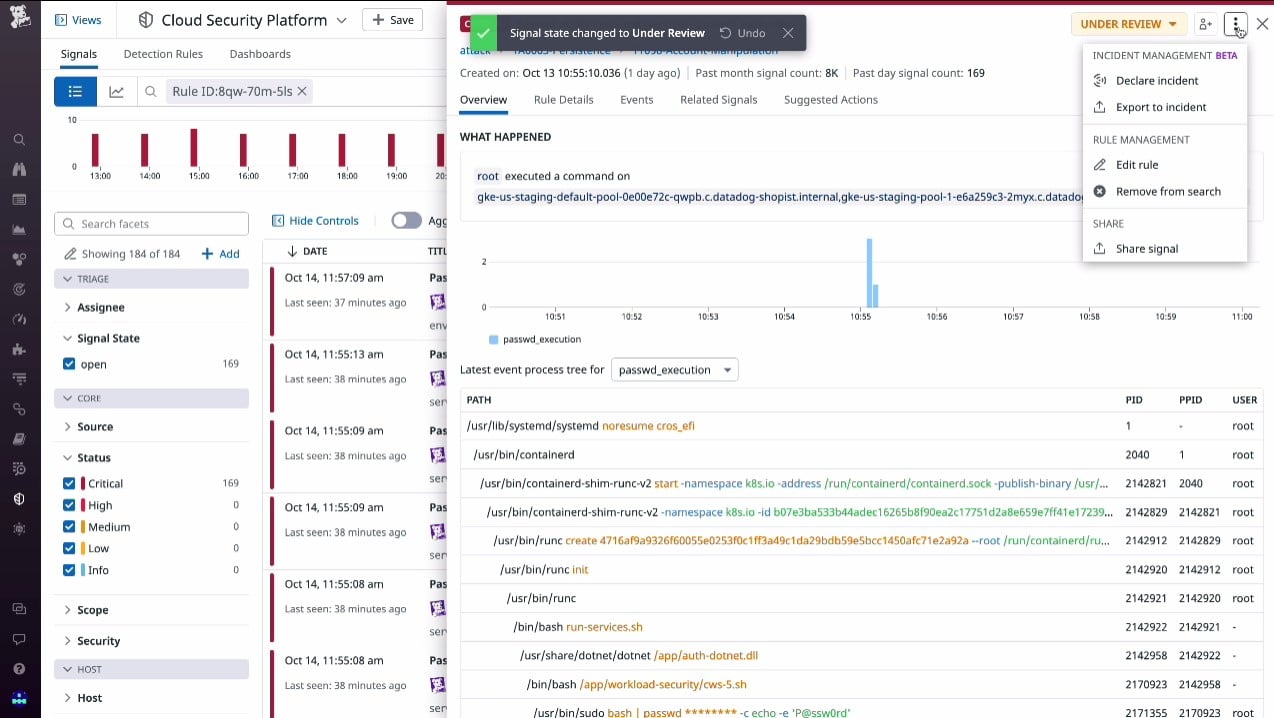Open the bug icon in left sidebar
The image size is (1274, 718).
(x=19, y=528)
